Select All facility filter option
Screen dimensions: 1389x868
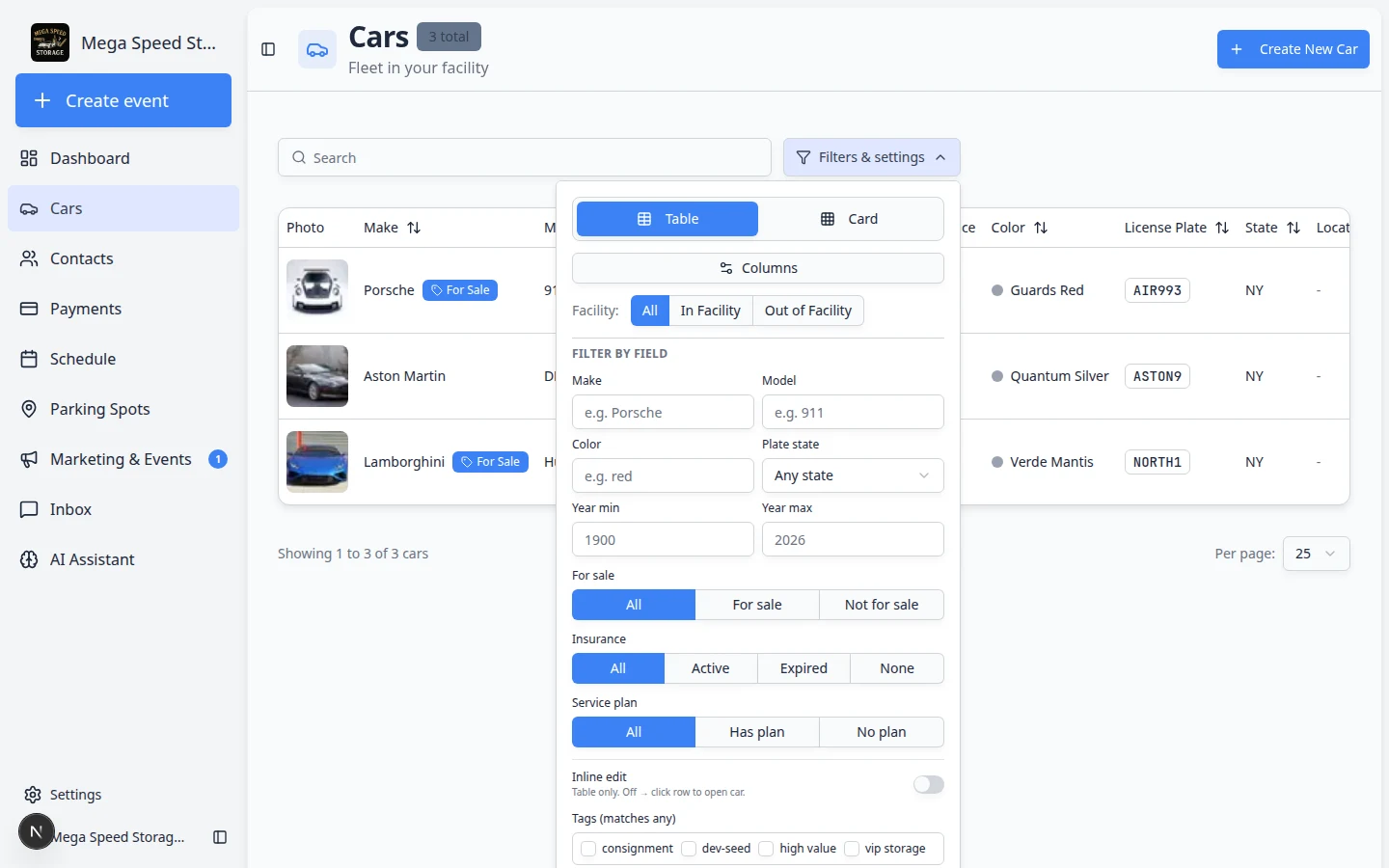(650, 311)
